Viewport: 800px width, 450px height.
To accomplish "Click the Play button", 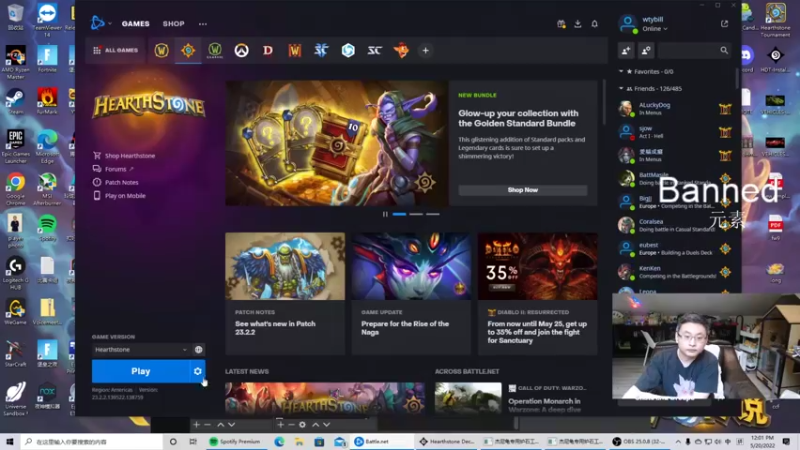I will (x=141, y=371).
